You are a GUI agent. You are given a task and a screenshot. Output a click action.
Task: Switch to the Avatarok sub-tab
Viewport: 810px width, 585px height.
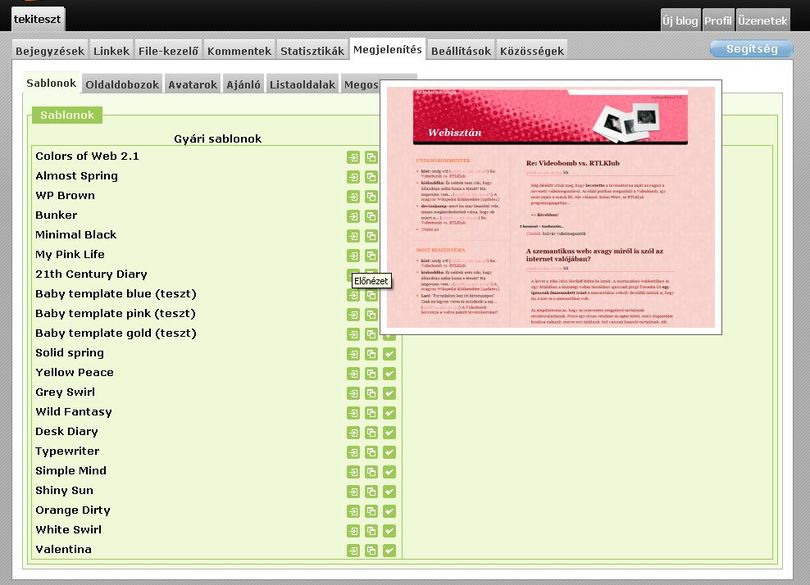pyautogui.click(x=193, y=85)
